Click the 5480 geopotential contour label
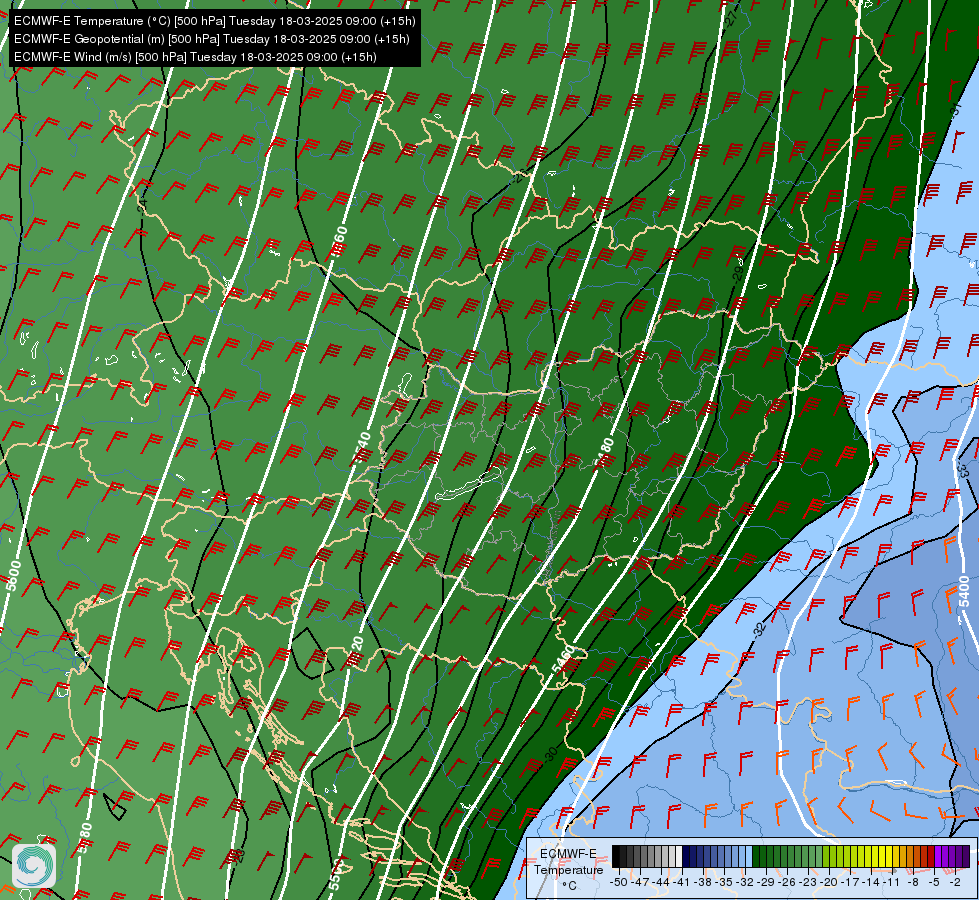 [x=604, y=453]
